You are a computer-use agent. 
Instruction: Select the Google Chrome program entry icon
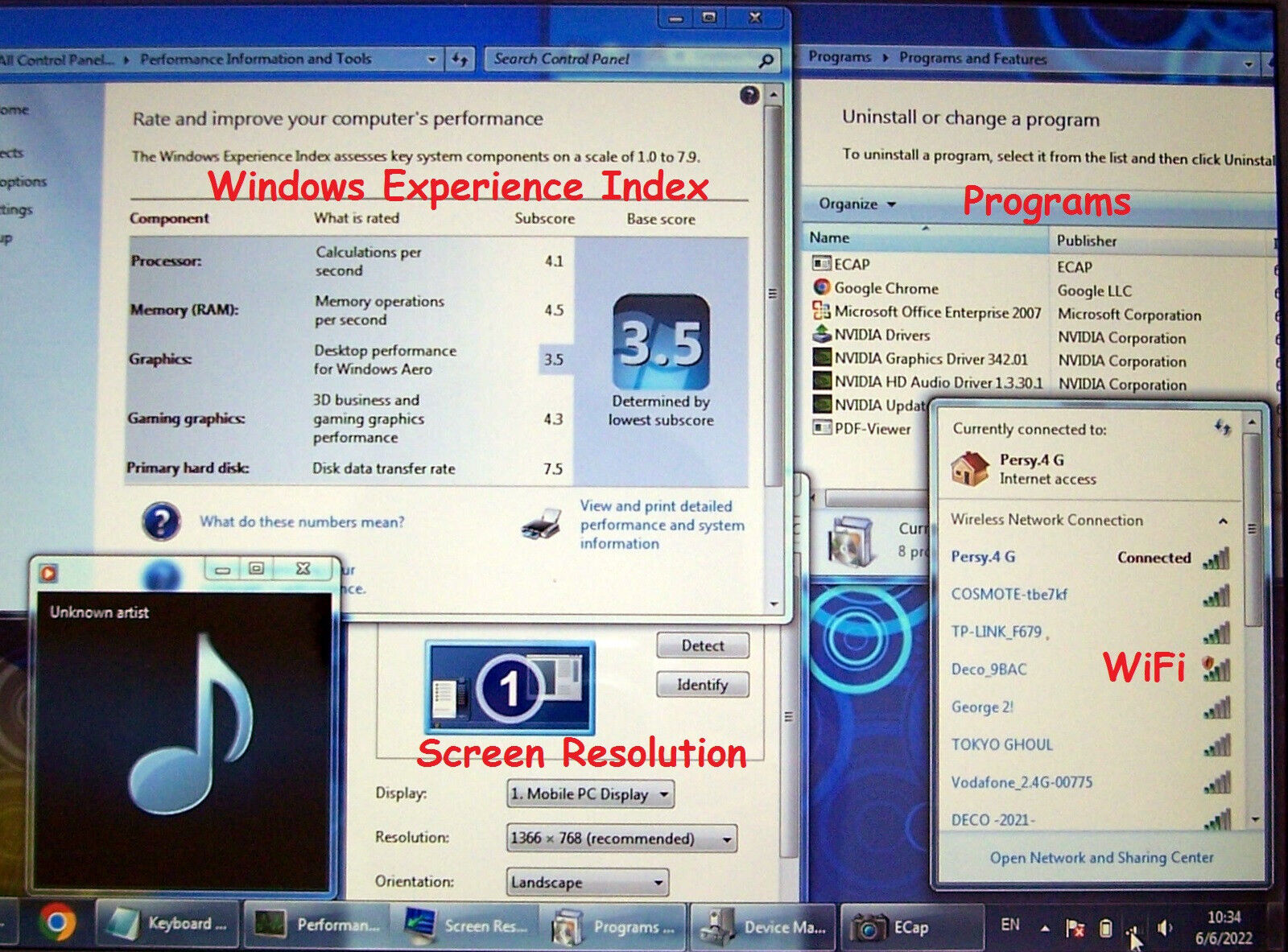tap(821, 286)
